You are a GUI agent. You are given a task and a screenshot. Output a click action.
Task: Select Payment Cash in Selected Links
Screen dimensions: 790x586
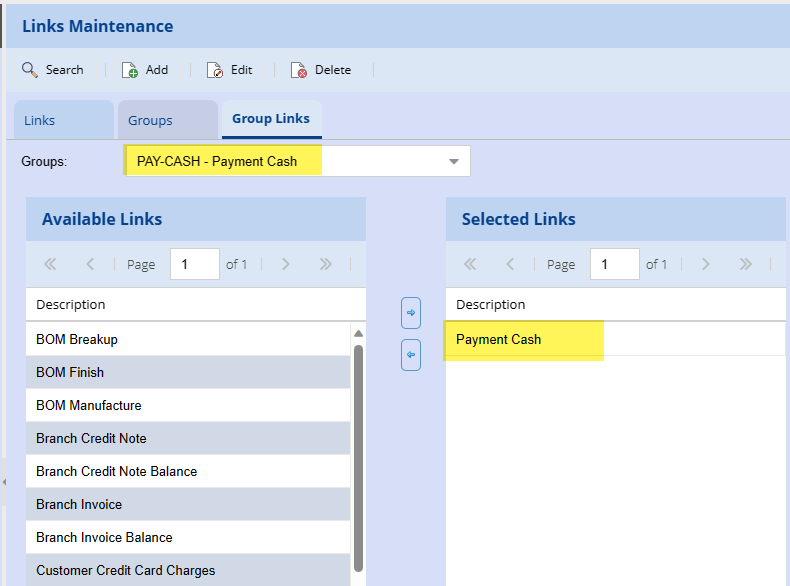499,340
